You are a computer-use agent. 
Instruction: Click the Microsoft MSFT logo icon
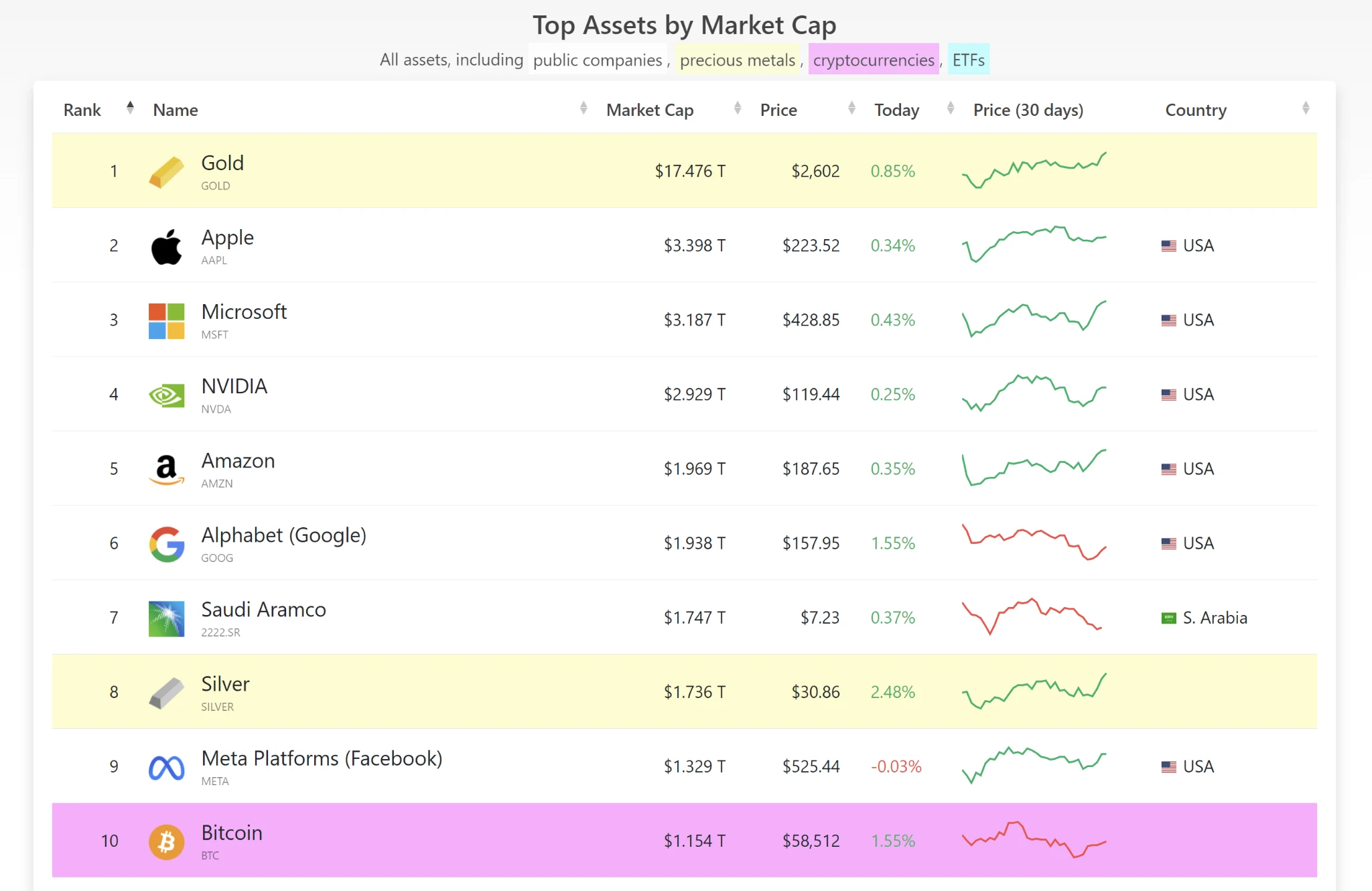click(163, 319)
